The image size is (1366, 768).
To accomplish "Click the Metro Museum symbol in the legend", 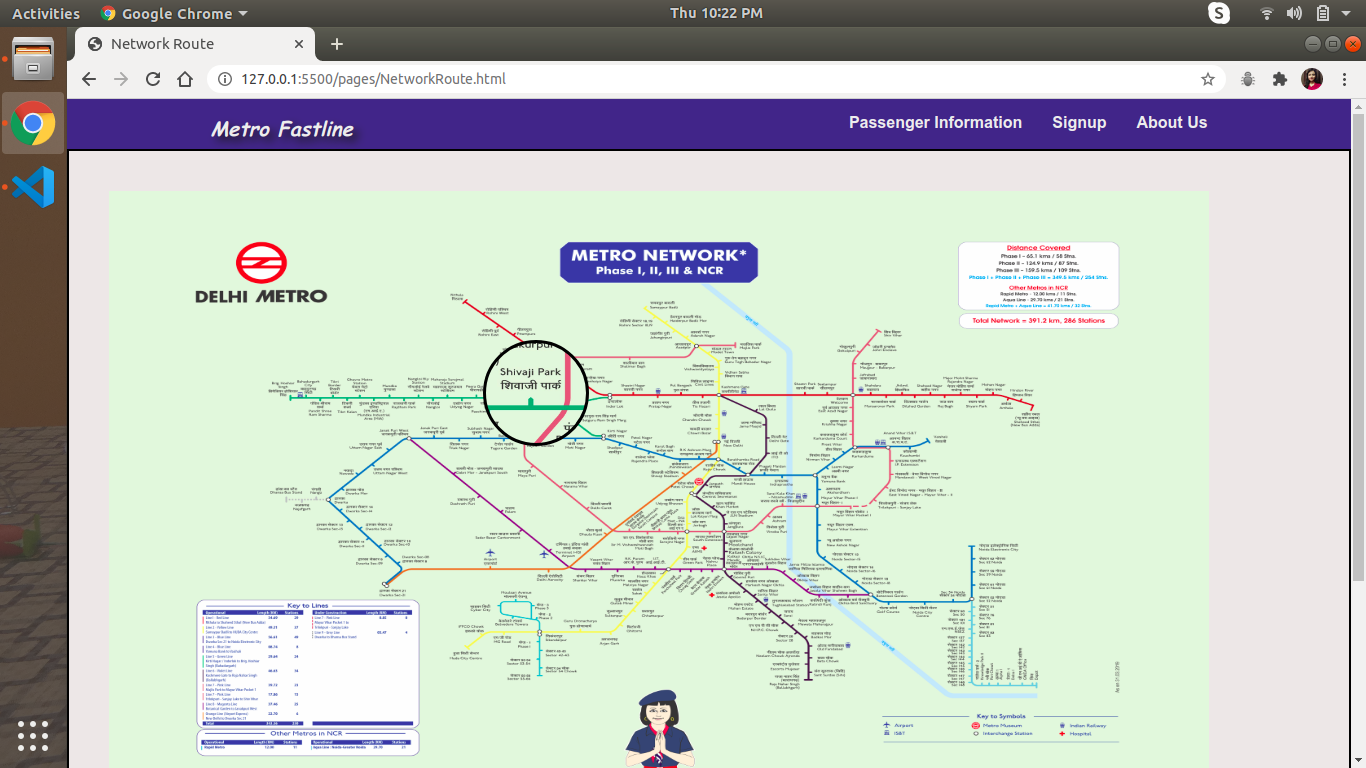I will [975, 725].
